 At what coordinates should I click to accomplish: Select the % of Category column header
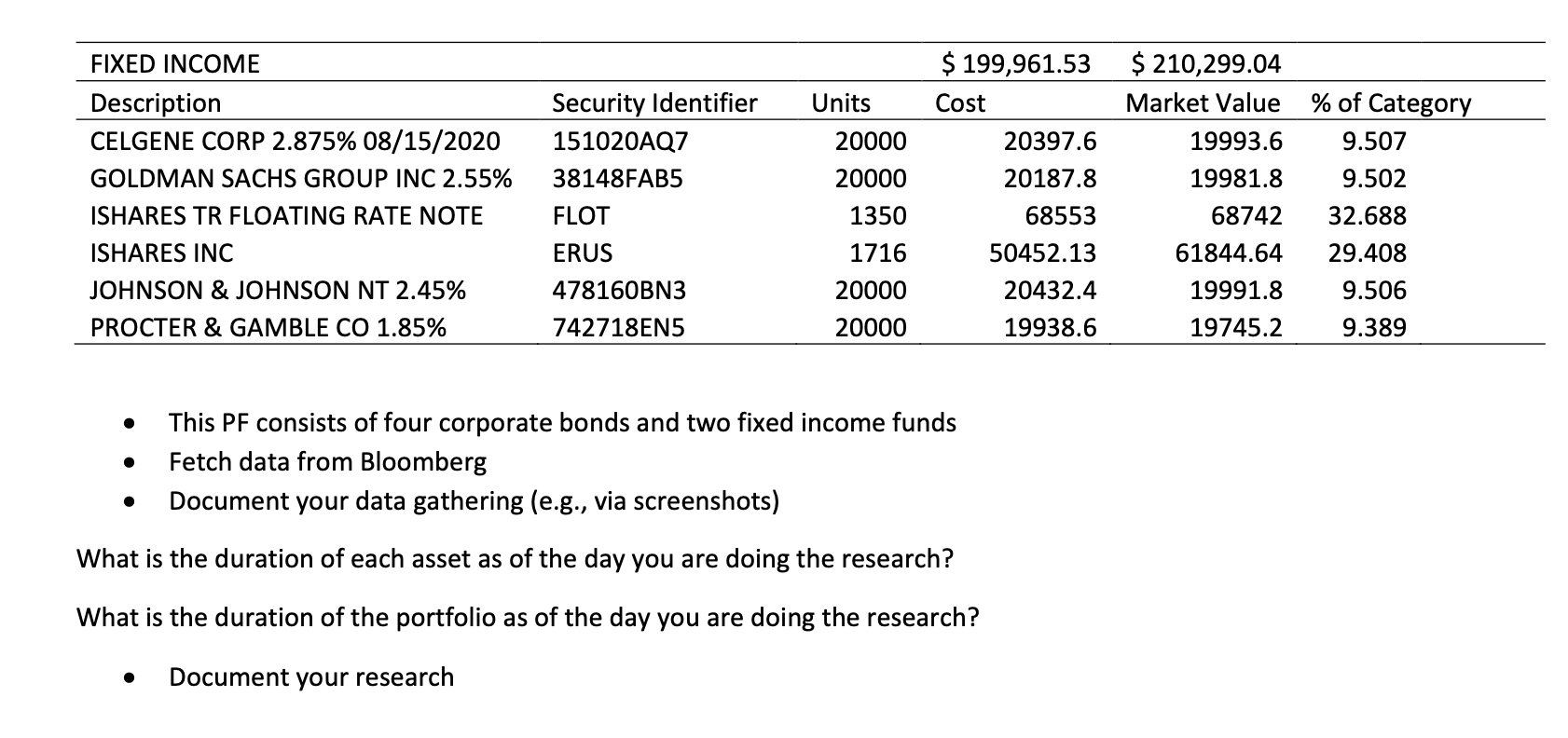tap(1390, 102)
